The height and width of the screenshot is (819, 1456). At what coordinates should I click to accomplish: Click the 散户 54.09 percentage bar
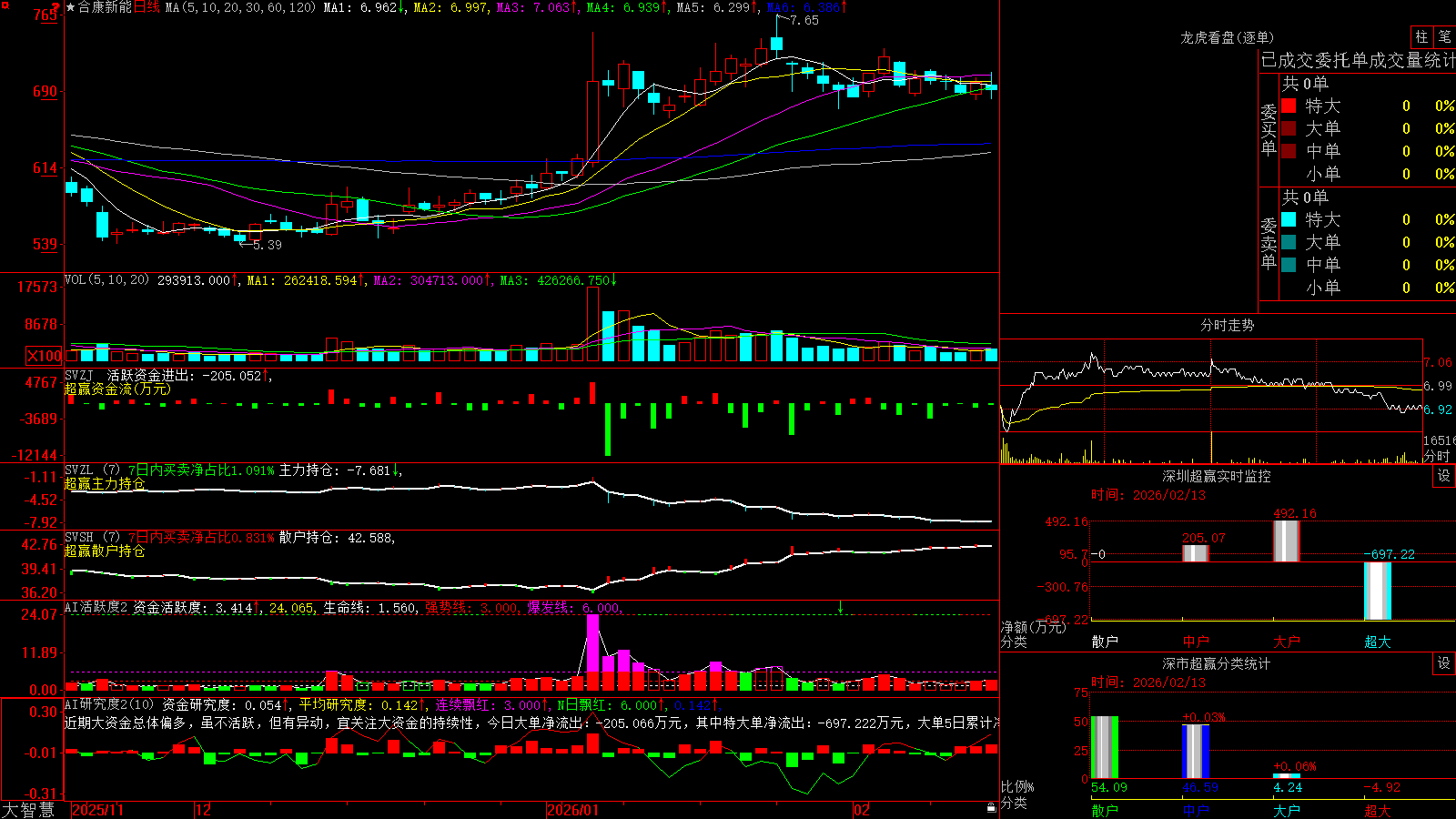pos(1105,747)
